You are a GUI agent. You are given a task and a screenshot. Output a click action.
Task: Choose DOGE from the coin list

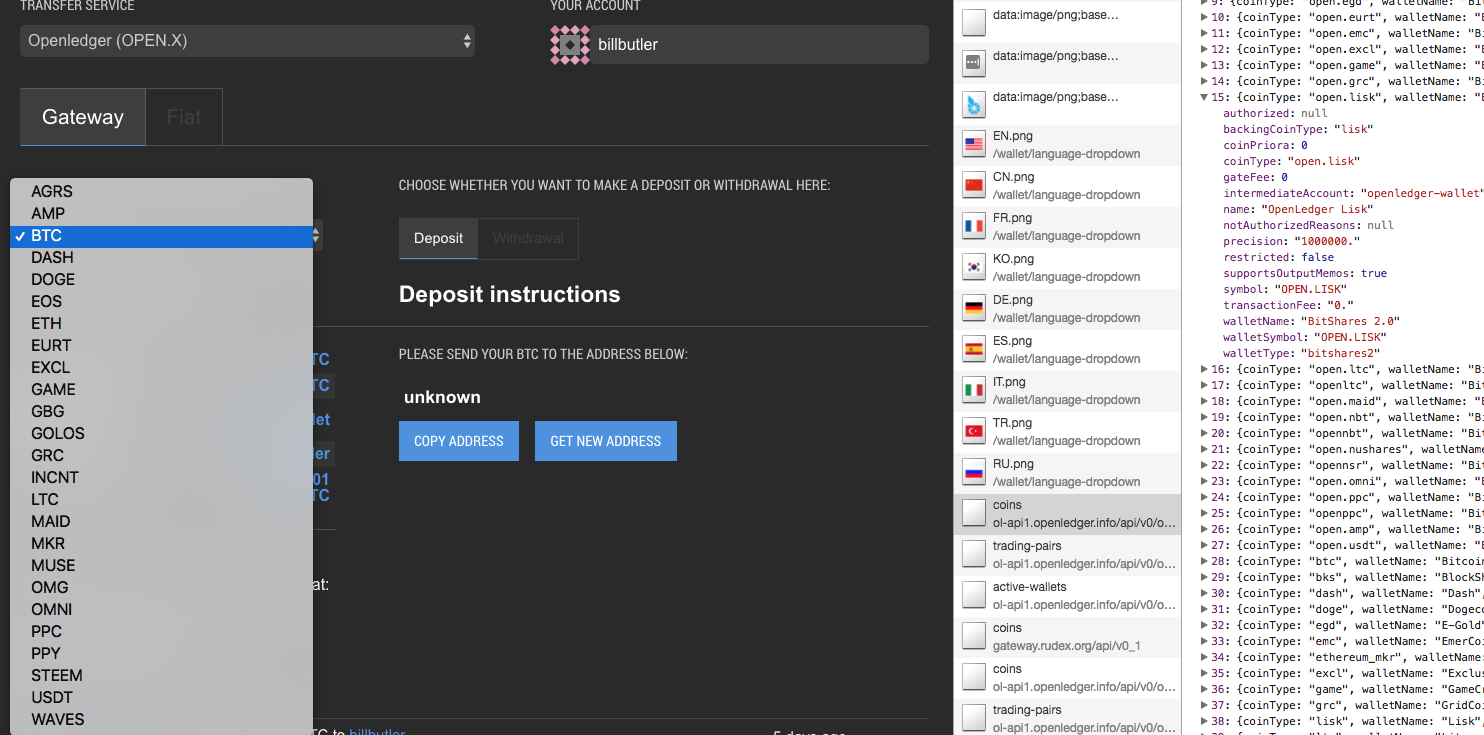[x=161, y=279]
